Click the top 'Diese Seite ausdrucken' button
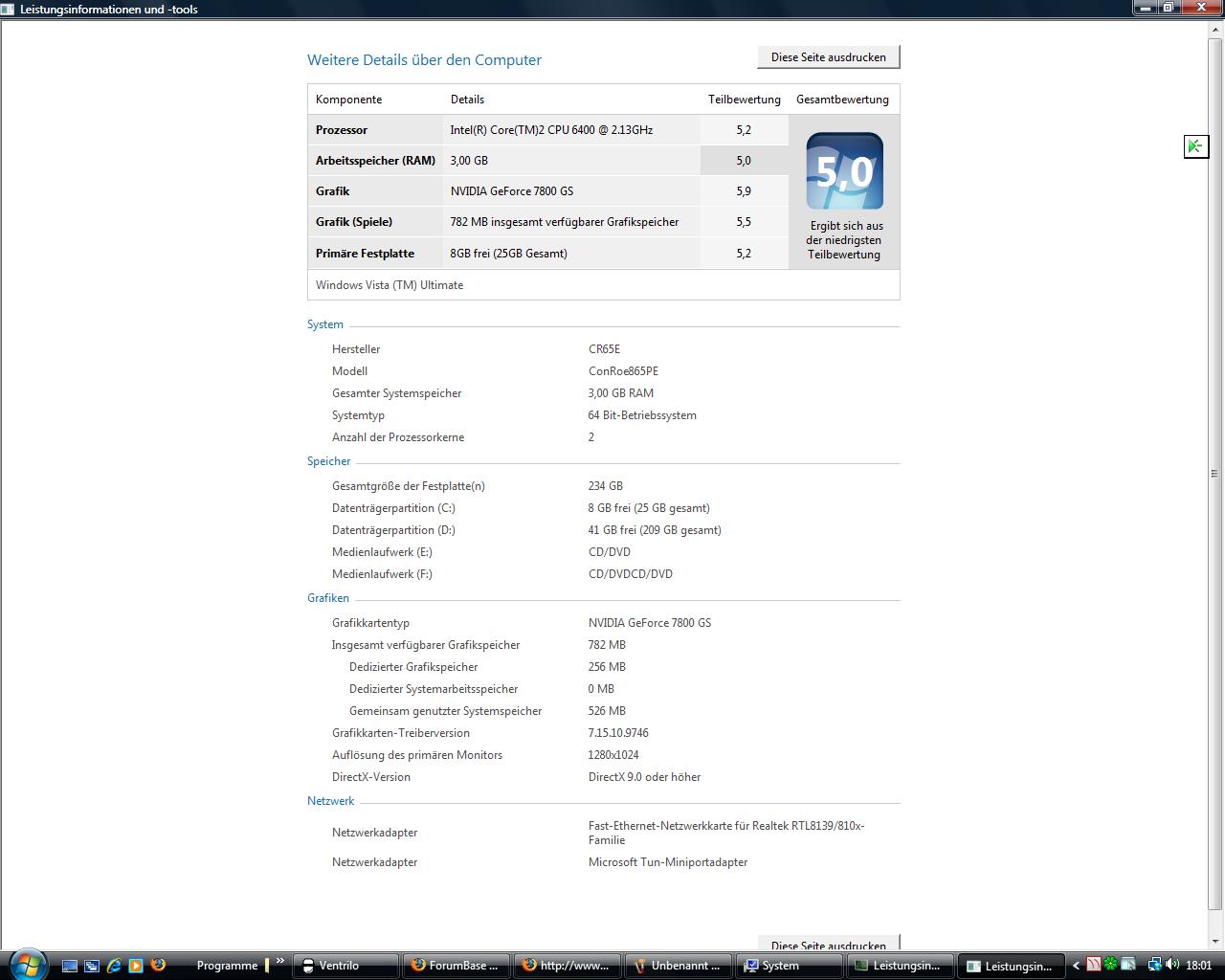 829,57
